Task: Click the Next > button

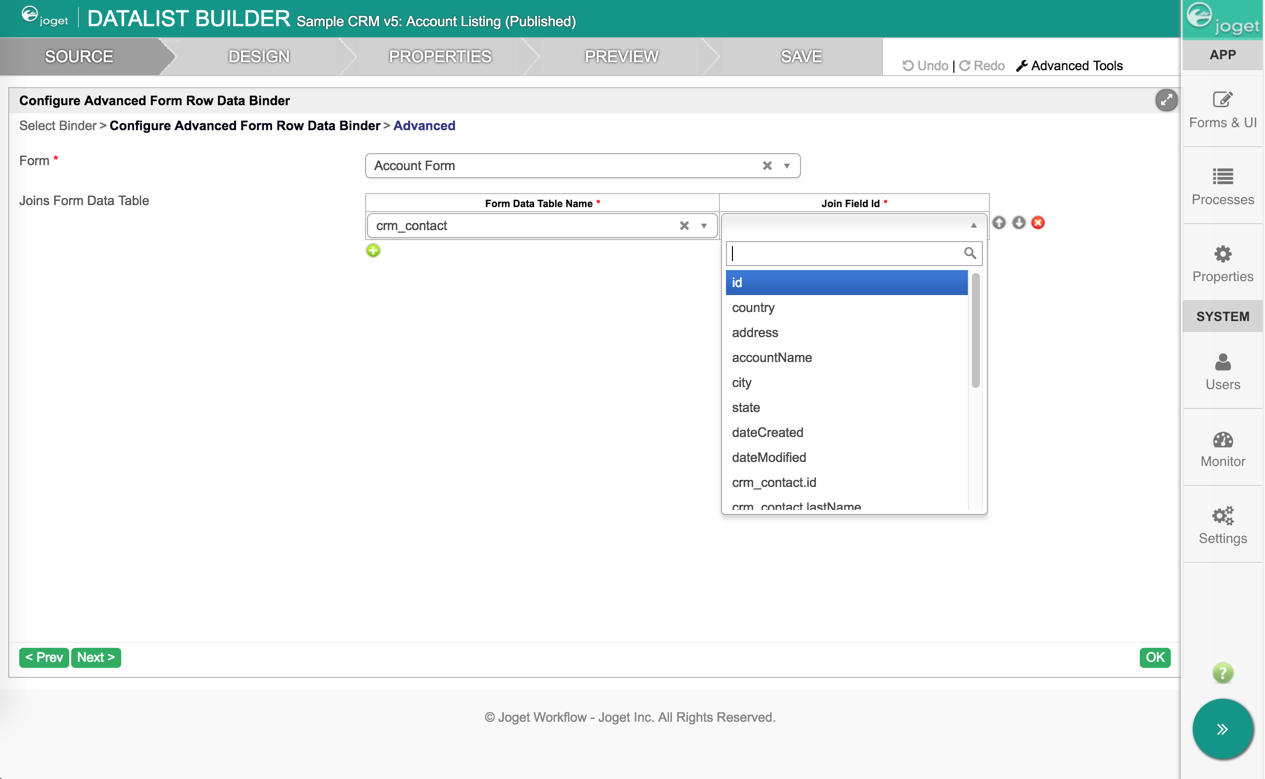Action: (96, 657)
